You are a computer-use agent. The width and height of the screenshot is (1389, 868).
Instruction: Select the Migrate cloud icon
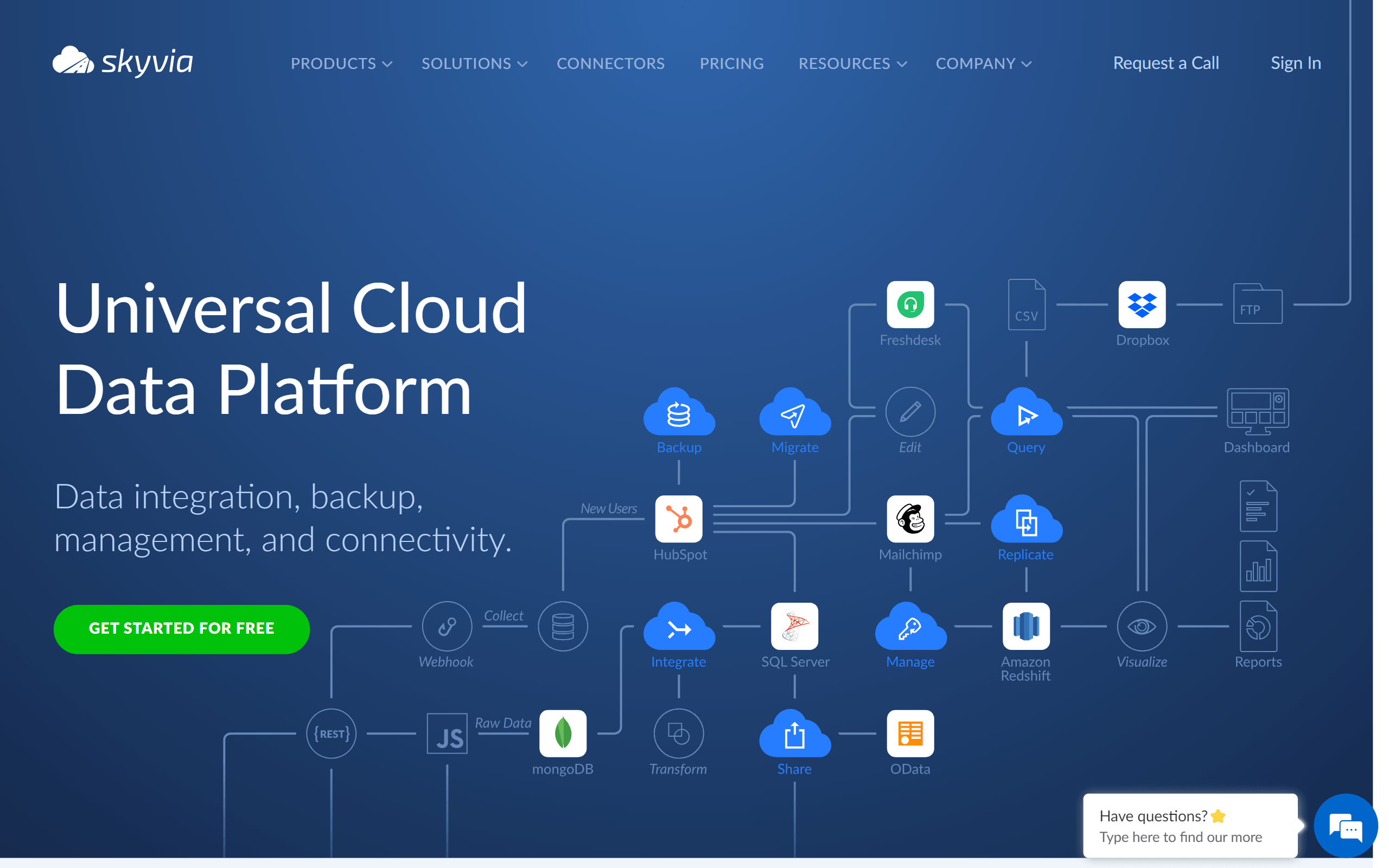795,412
